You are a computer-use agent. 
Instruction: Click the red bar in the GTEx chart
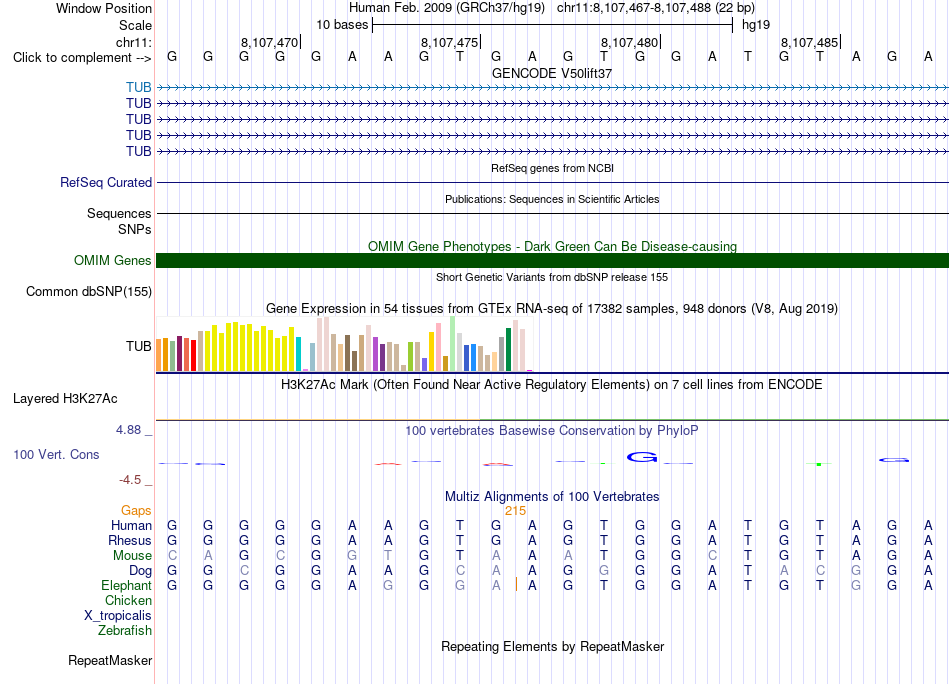pyautogui.click(x=193, y=355)
